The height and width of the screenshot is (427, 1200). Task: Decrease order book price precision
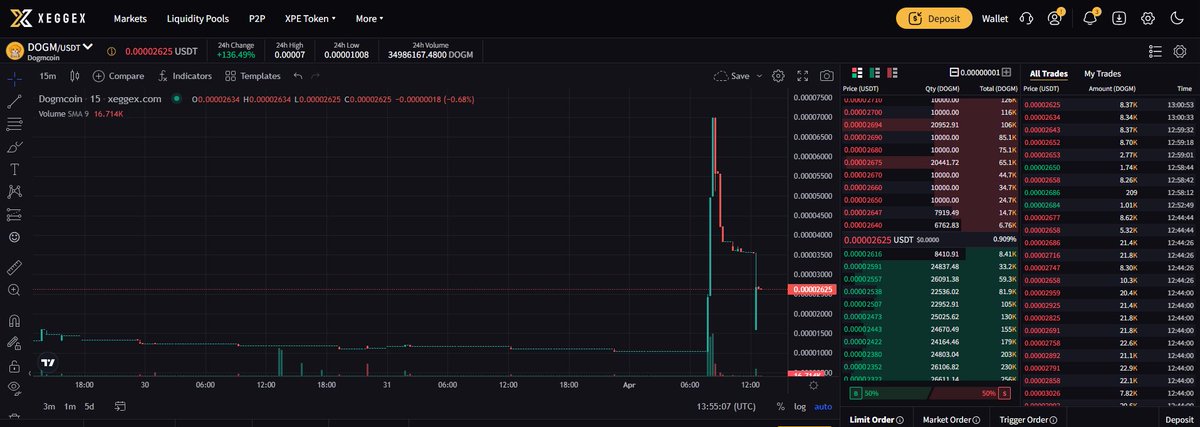tap(953, 73)
